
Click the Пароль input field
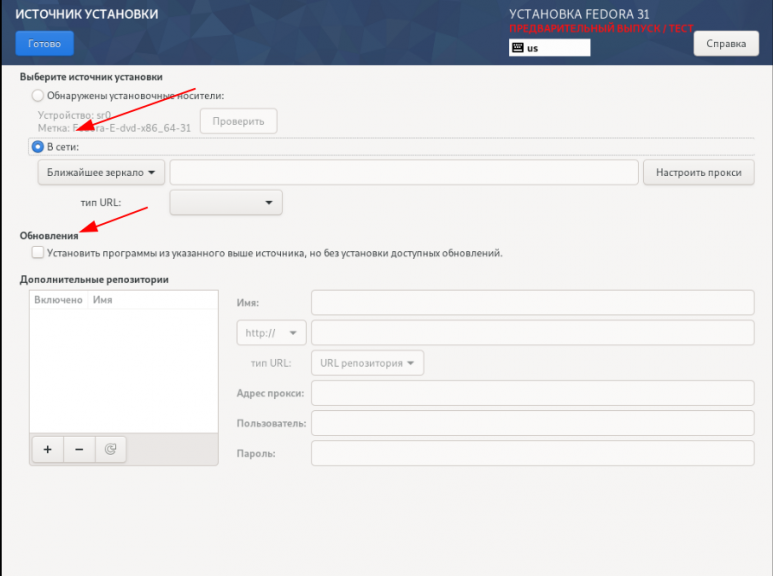pos(532,453)
